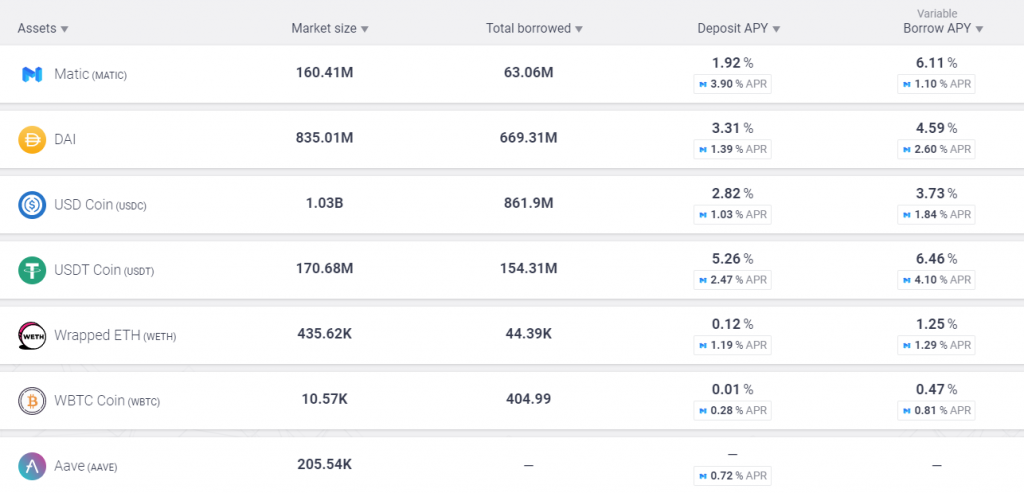
Task: Click the USDT Tether icon
Action: click(x=32, y=270)
